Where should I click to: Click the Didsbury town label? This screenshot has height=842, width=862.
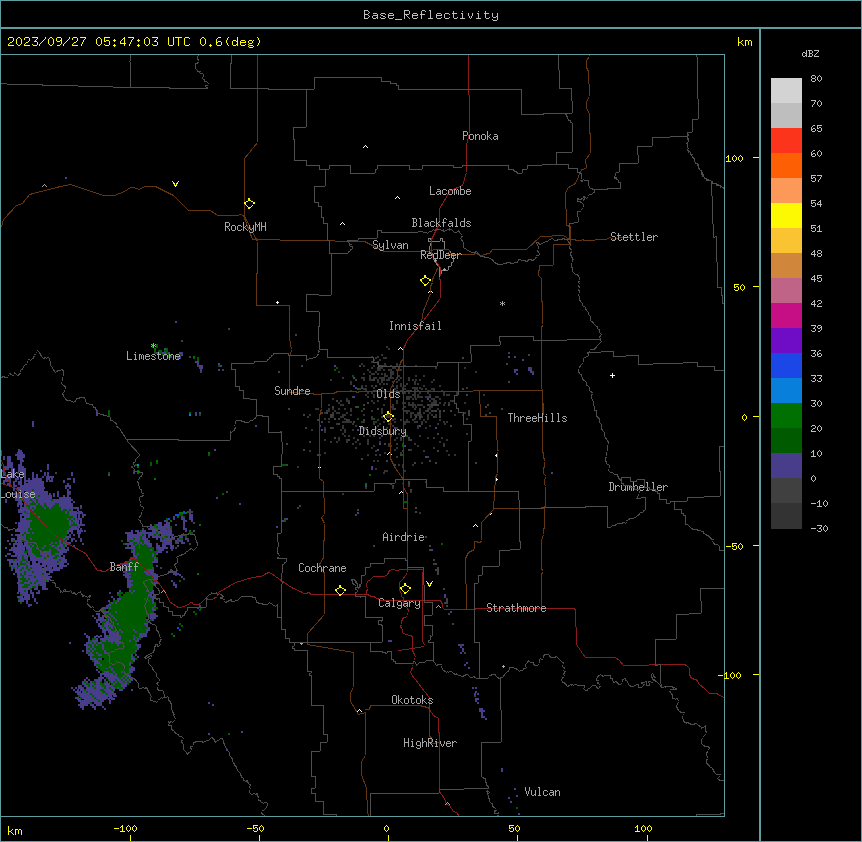point(383,431)
